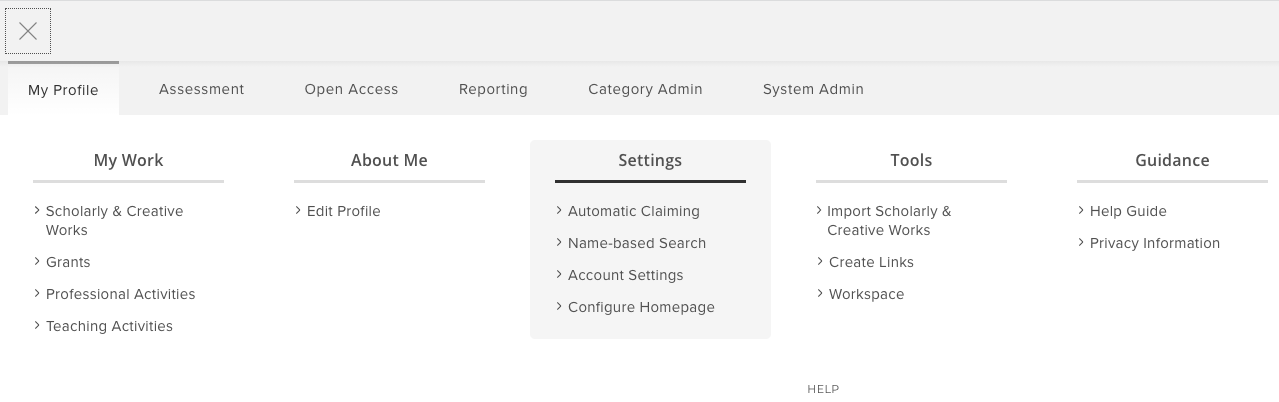Open the Grants link
Viewport: 1279px width, 402px height.
(x=68, y=262)
